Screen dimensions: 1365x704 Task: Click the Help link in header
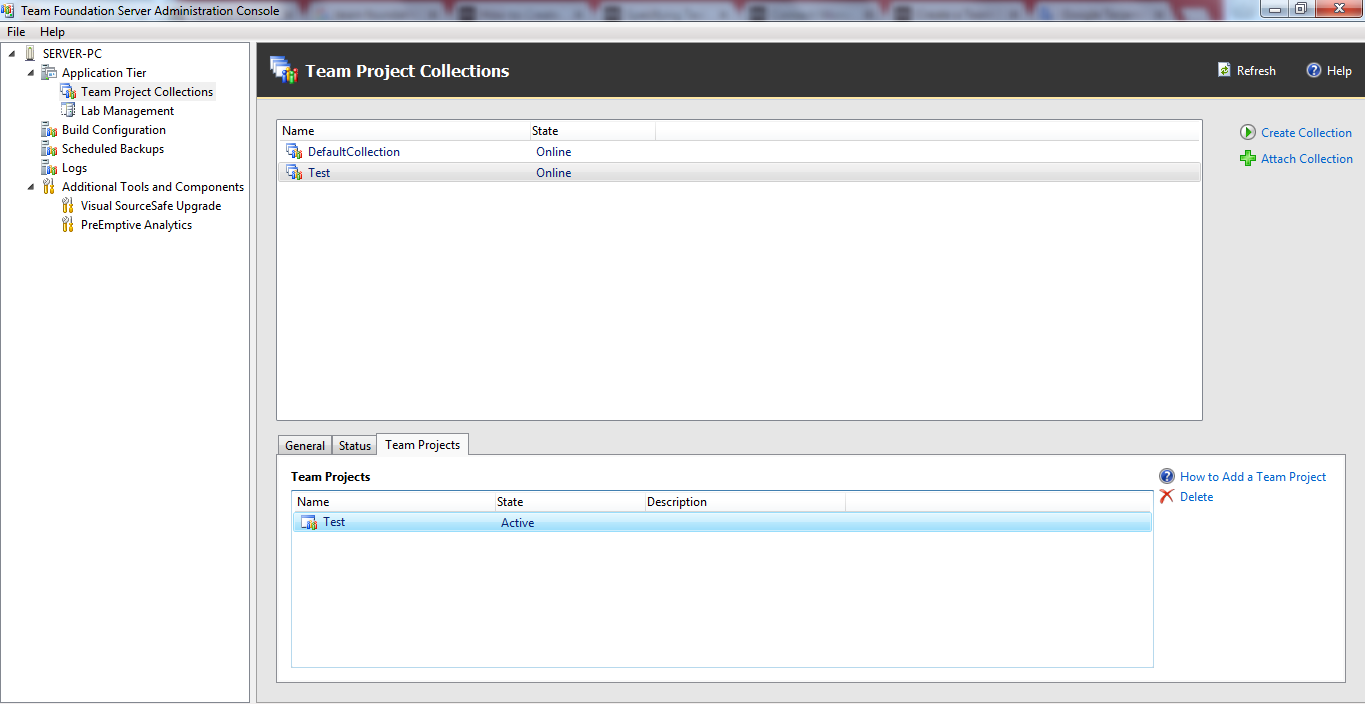click(x=1339, y=71)
